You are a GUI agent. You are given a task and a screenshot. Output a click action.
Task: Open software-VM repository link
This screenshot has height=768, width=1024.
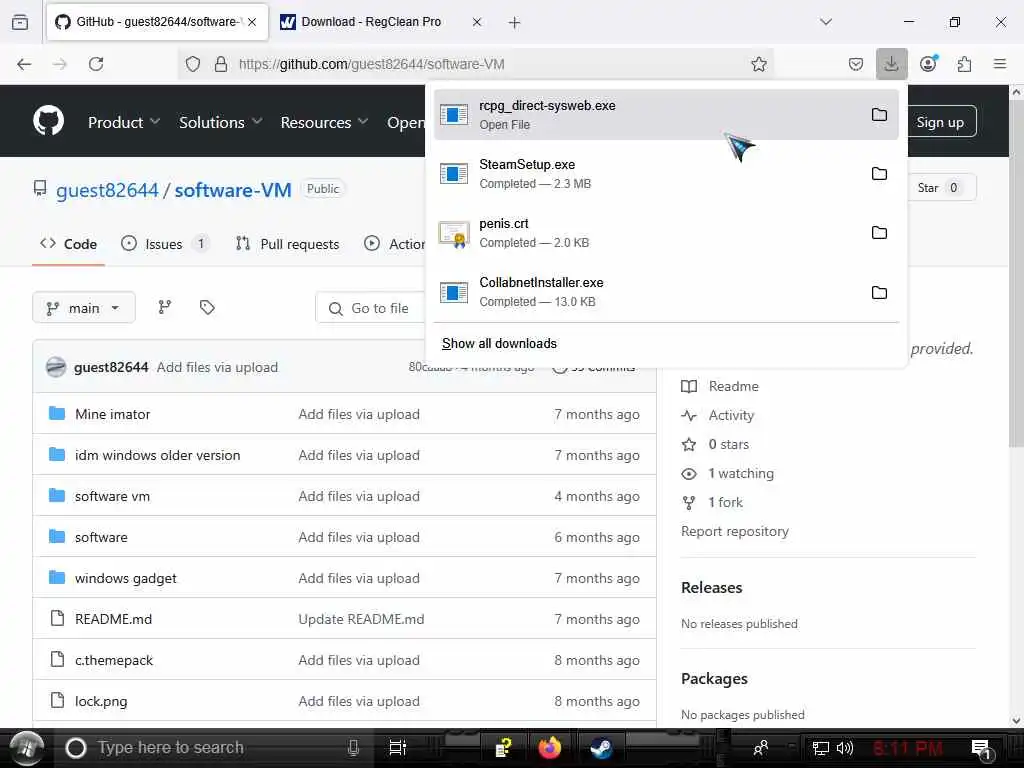point(233,190)
